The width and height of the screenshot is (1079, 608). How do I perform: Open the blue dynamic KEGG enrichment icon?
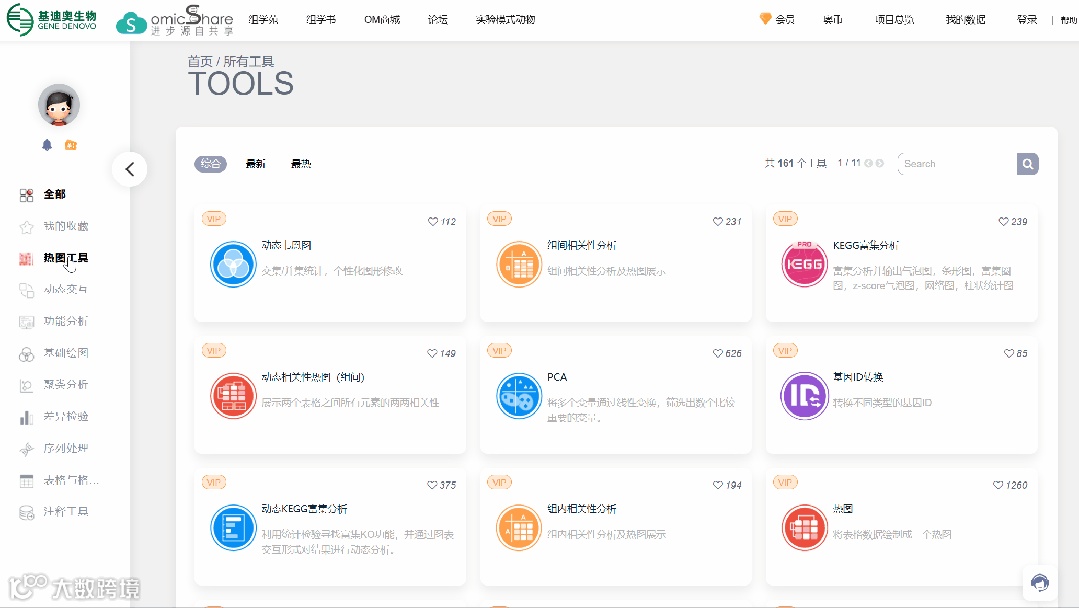pos(233,528)
